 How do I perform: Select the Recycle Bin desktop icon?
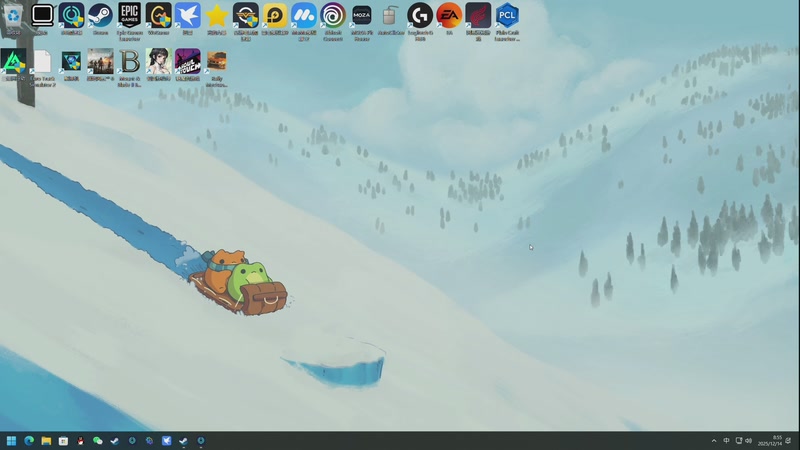[x=13, y=18]
